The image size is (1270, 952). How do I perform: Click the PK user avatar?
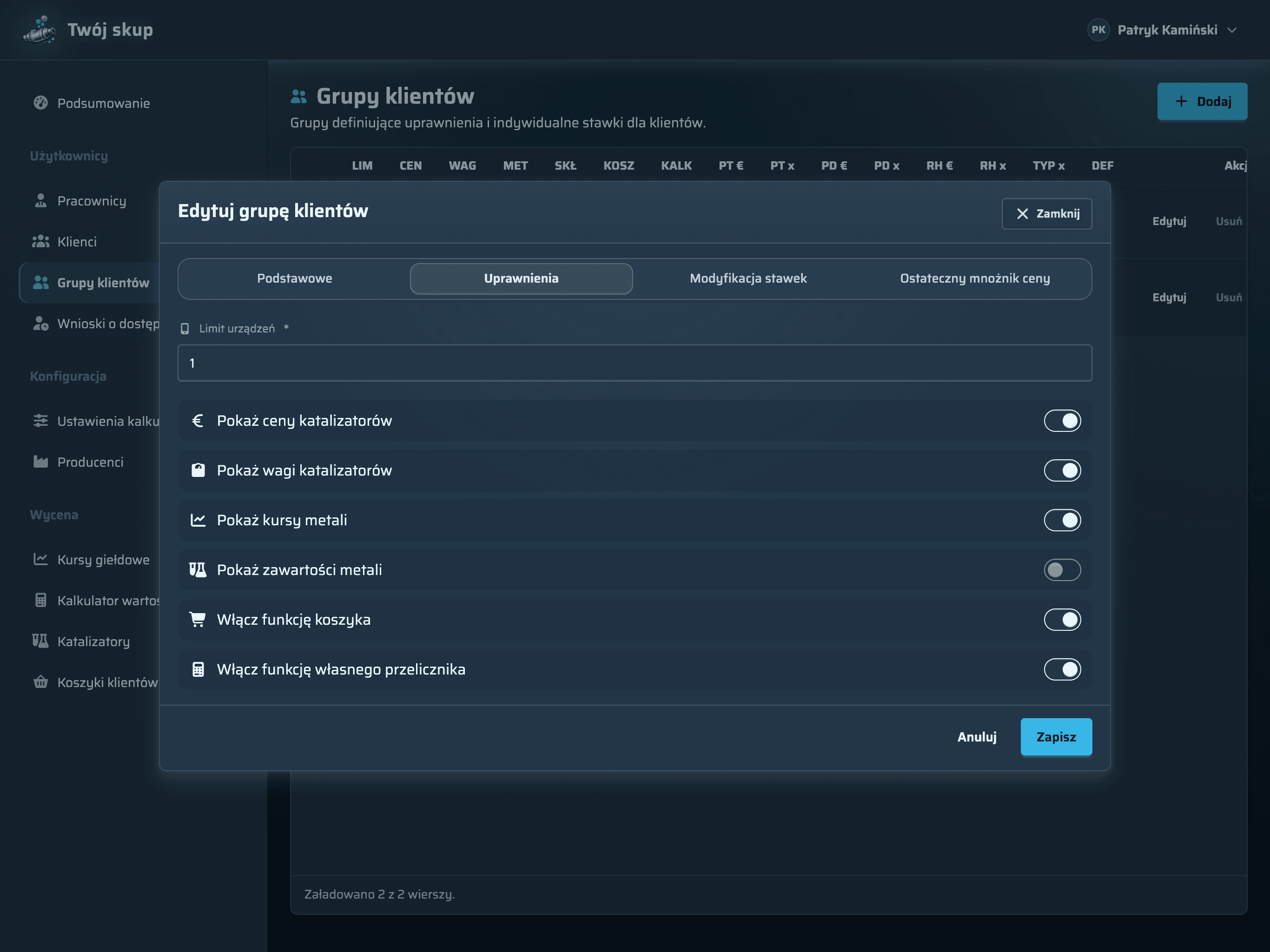[1098, 30]
